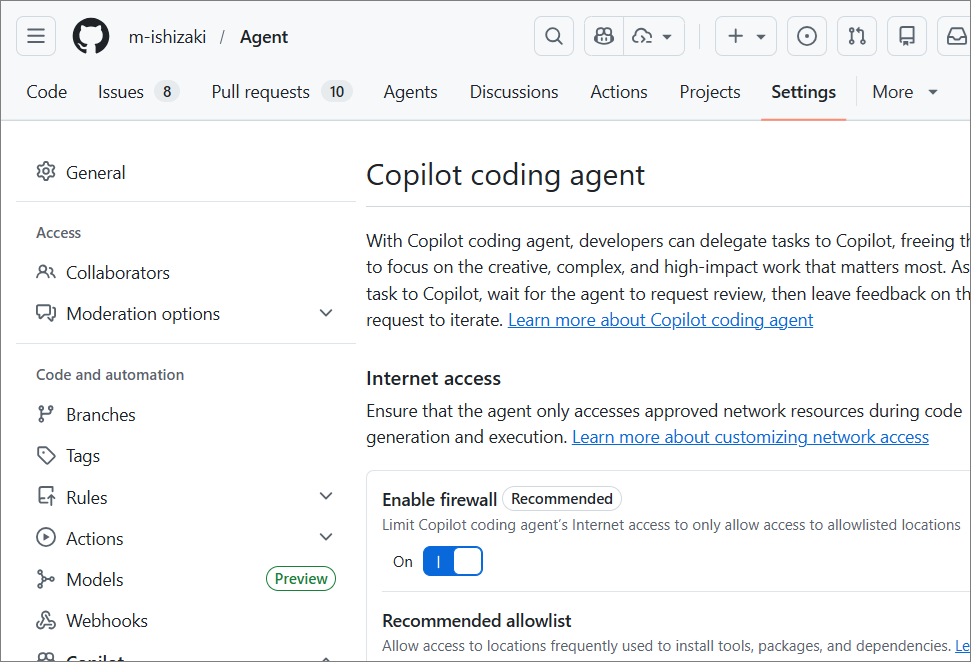Open the repository Actions tab
Screen dimensions: 971x662
click(x=619, y=92)
